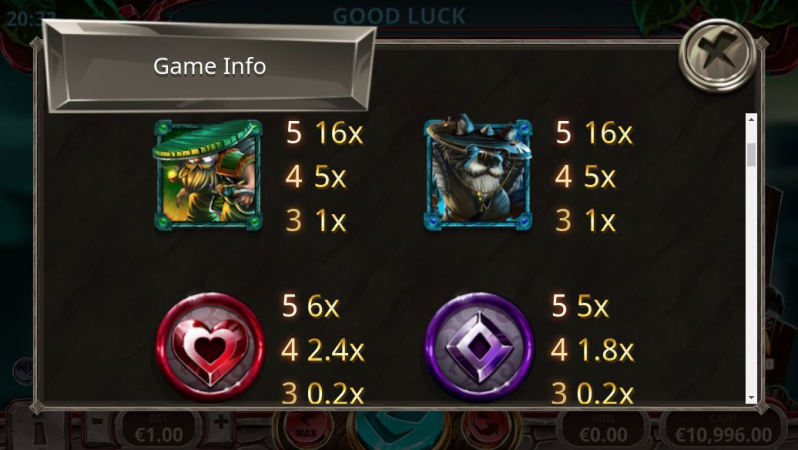Click the dimmed MAX bet button
The height and width of the screenshot is (450, 798).
[305, 429]
